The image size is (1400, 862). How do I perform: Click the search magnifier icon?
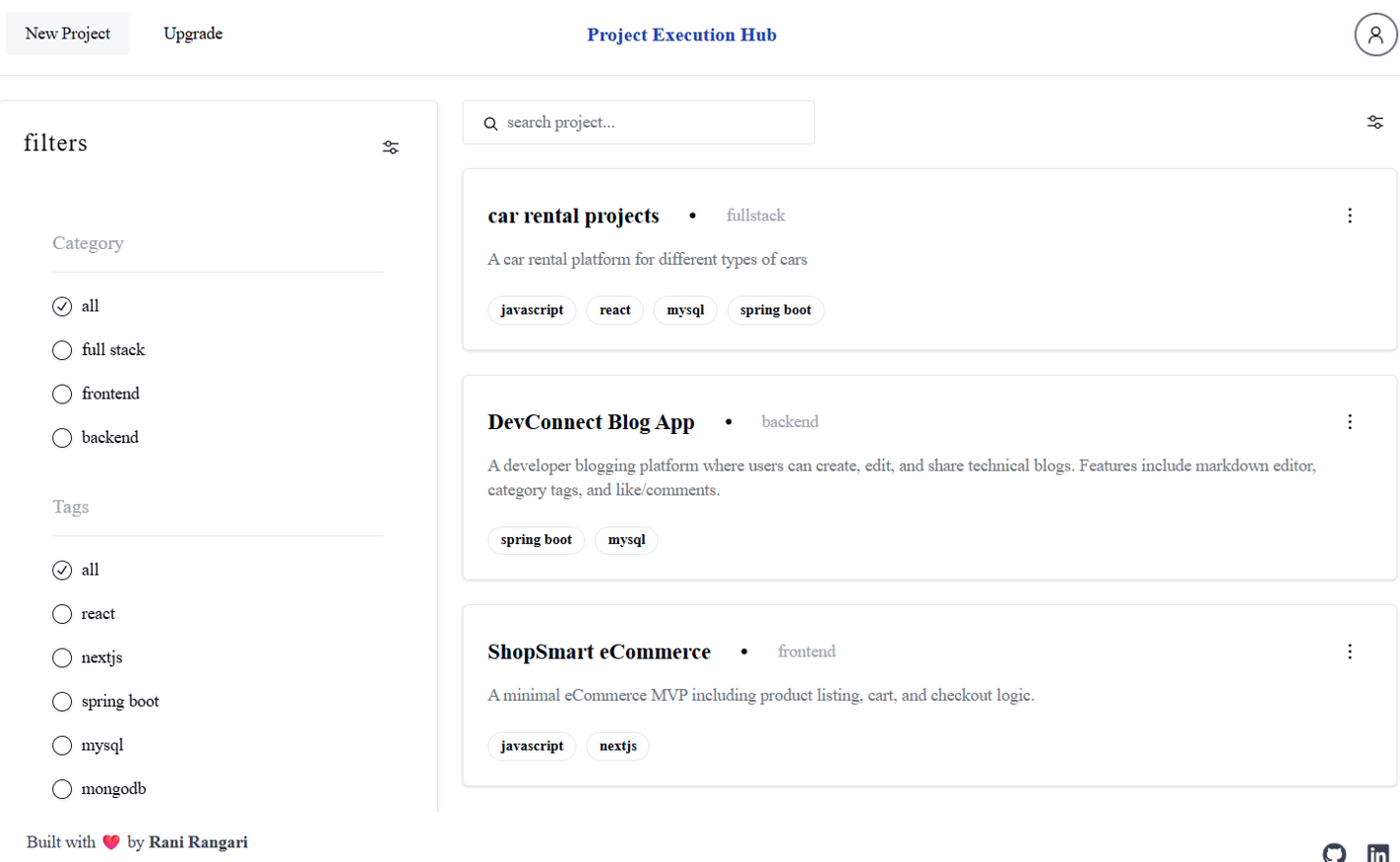coord(490,122)
